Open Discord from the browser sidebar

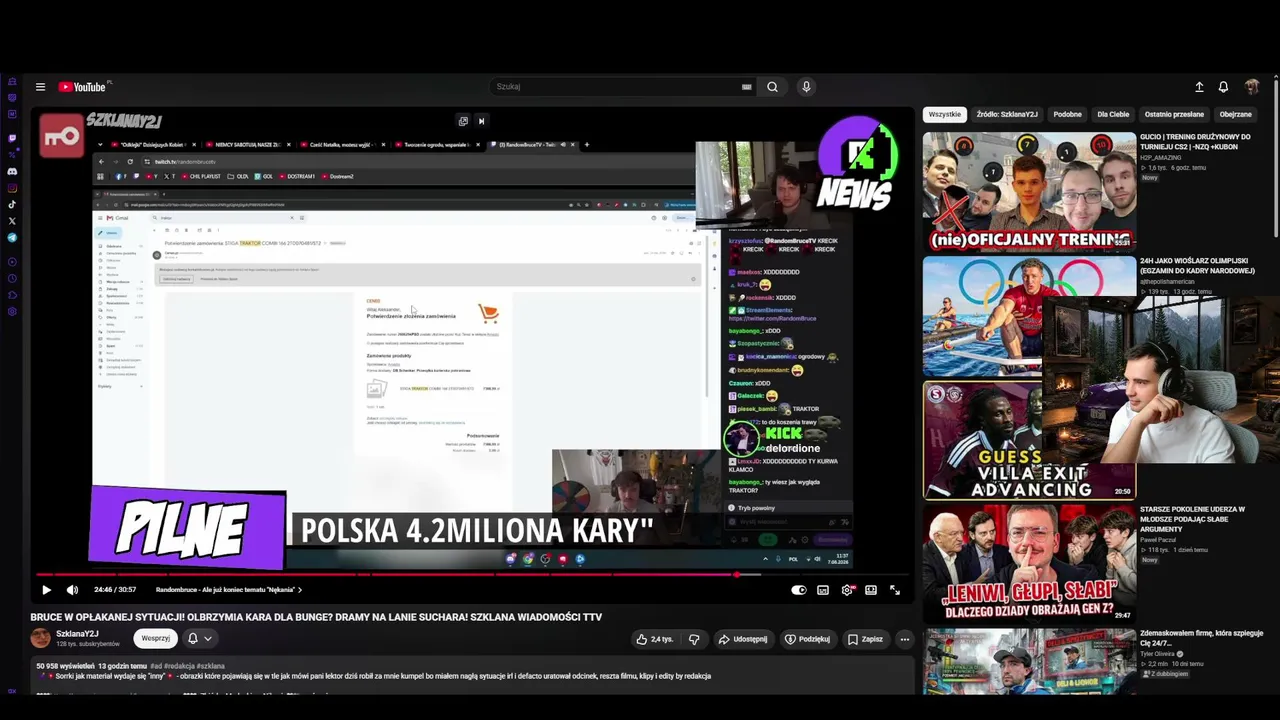tap(12, 171)
